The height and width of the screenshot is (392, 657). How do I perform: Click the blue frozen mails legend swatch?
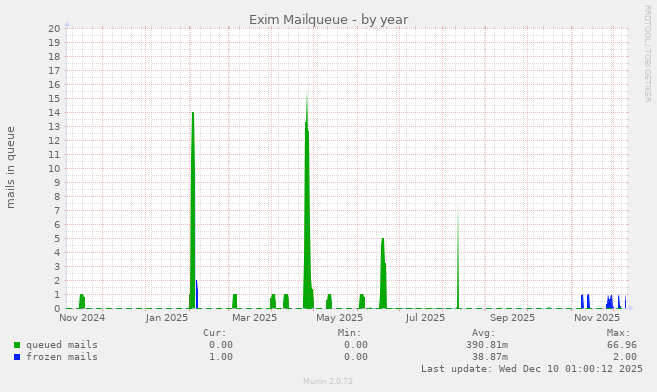[x=17, y=357]
